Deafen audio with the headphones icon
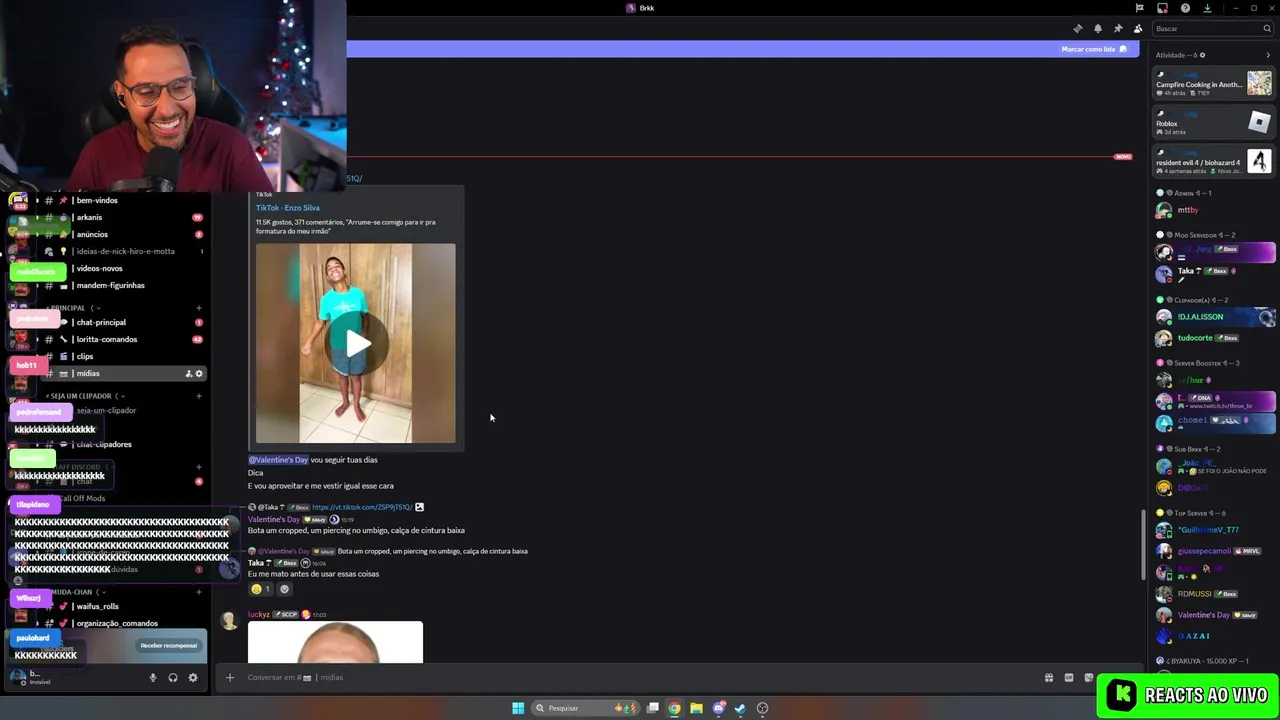Viewport: 1280px width, 720px height. (x=173, y=677)
